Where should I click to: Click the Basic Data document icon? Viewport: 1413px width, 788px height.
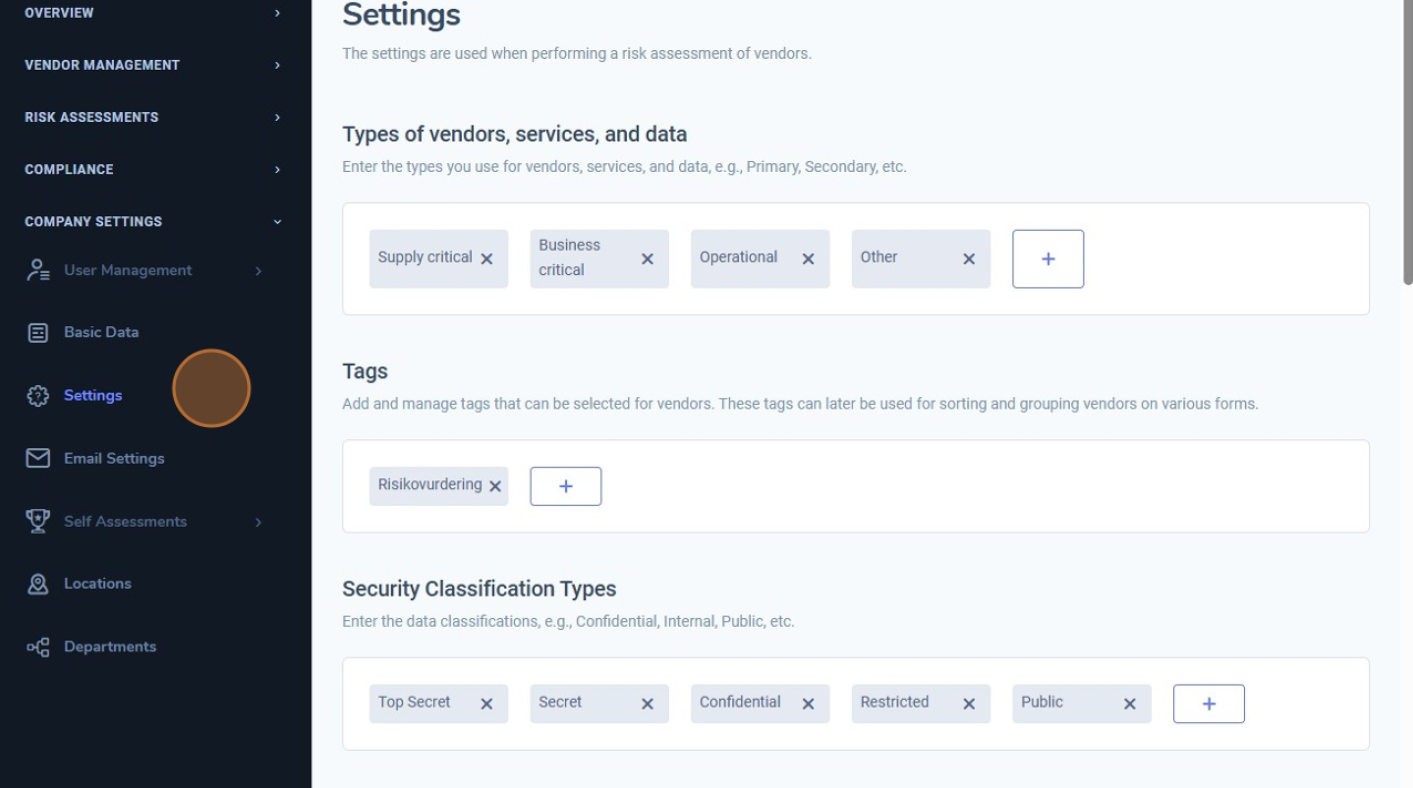[38, 333]
